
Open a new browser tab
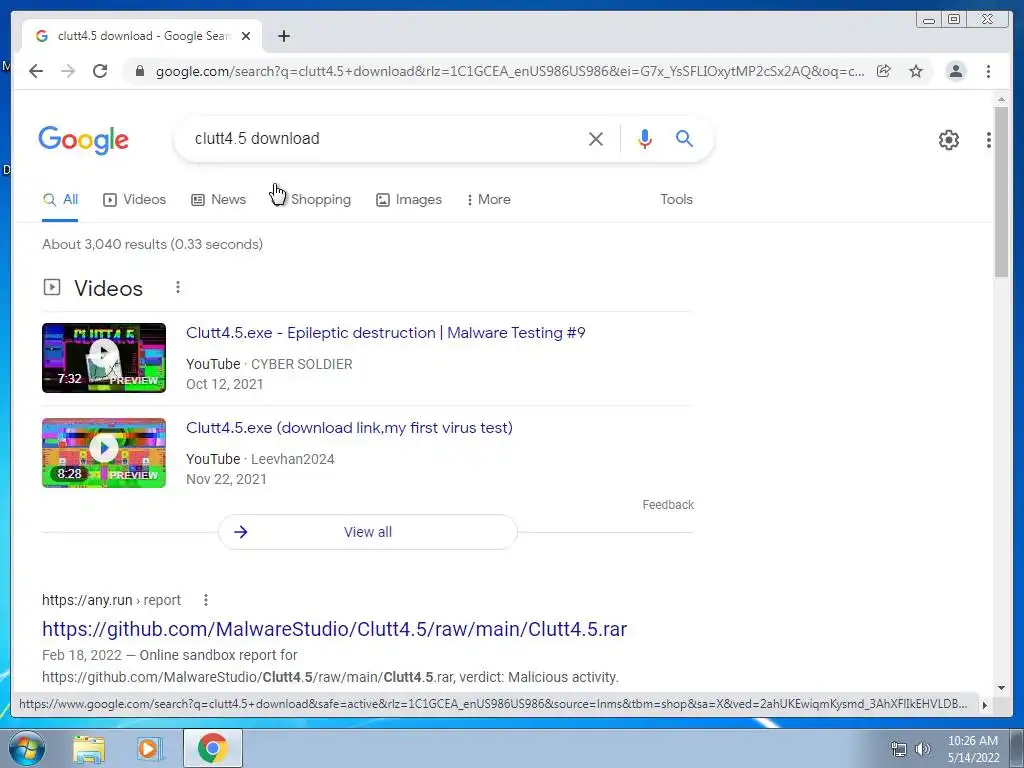click(x=283, y=36)
